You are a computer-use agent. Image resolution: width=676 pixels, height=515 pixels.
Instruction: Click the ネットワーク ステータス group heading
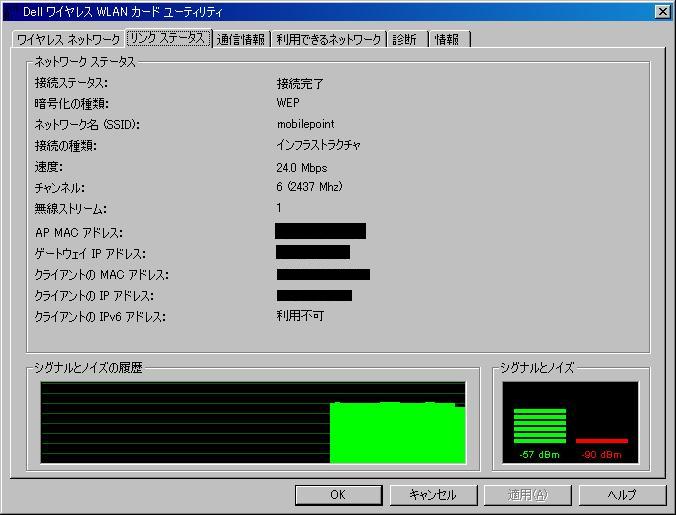click(x=85, y=62)
